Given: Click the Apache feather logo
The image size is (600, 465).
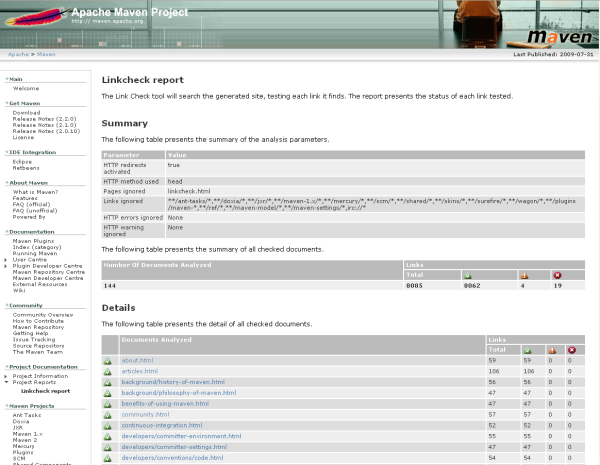Looking at the screenshot, I should click(33, 20).
